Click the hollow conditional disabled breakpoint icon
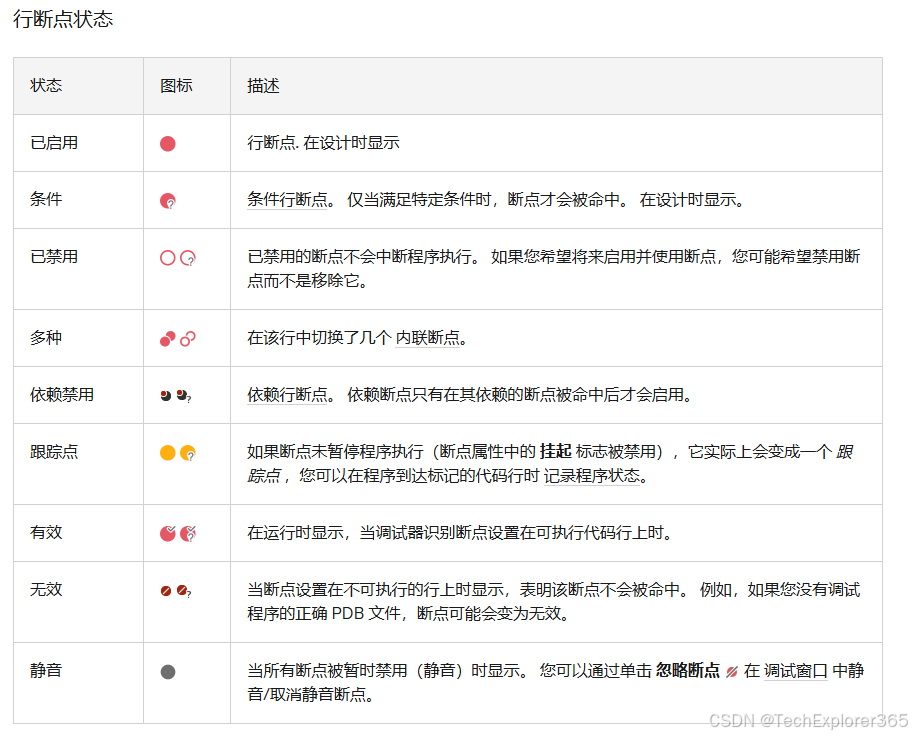This screenshot has height=736, width=912. pyautogui.click(x=188, y=258)
